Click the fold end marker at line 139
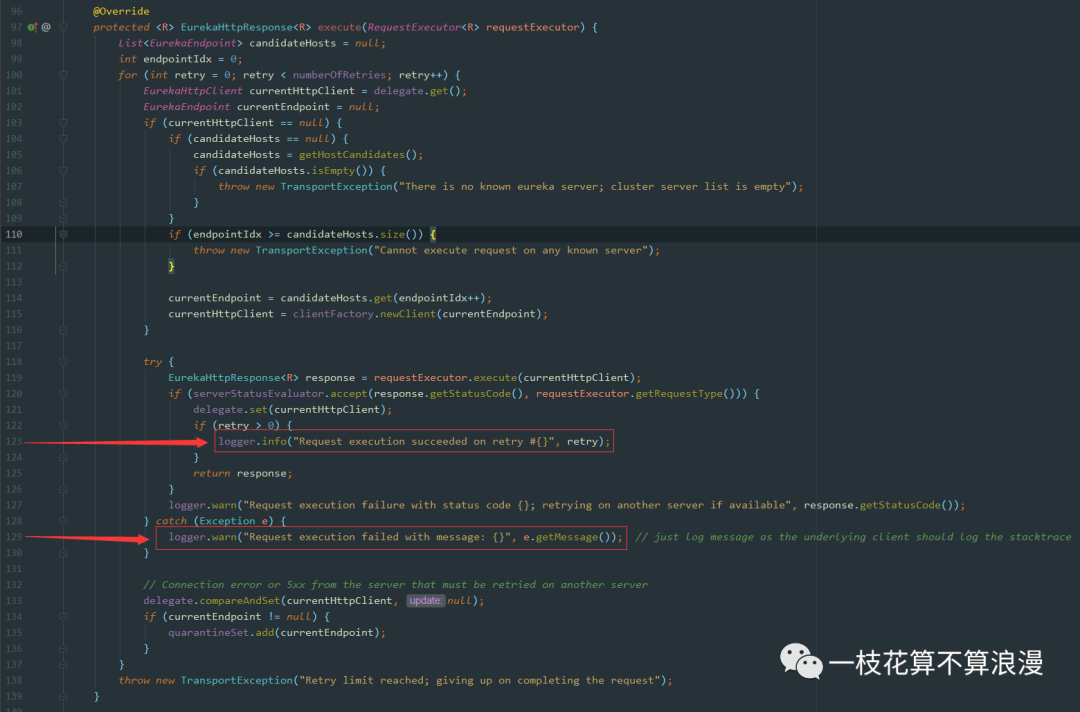The width and height of the screenshot is (1080, 712). pos(63,696)
